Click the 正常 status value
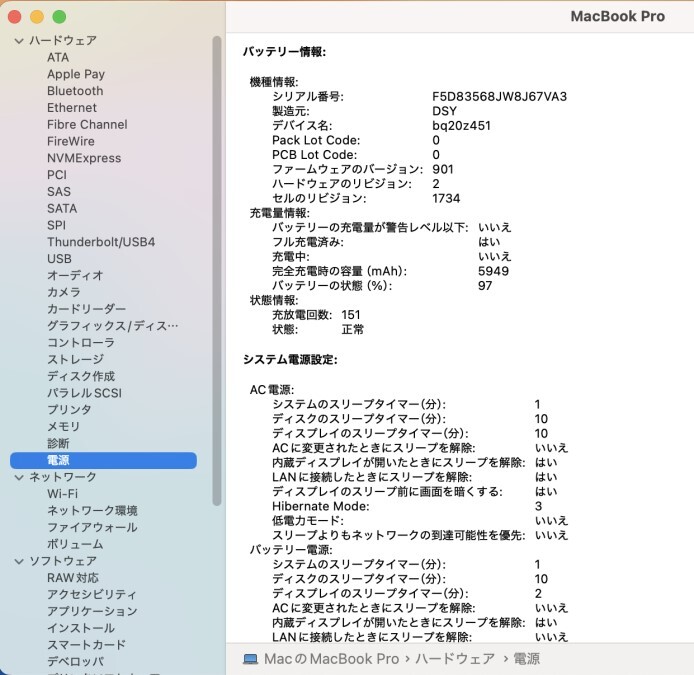The width and height of the screenshot is (694, 675). 352,330
